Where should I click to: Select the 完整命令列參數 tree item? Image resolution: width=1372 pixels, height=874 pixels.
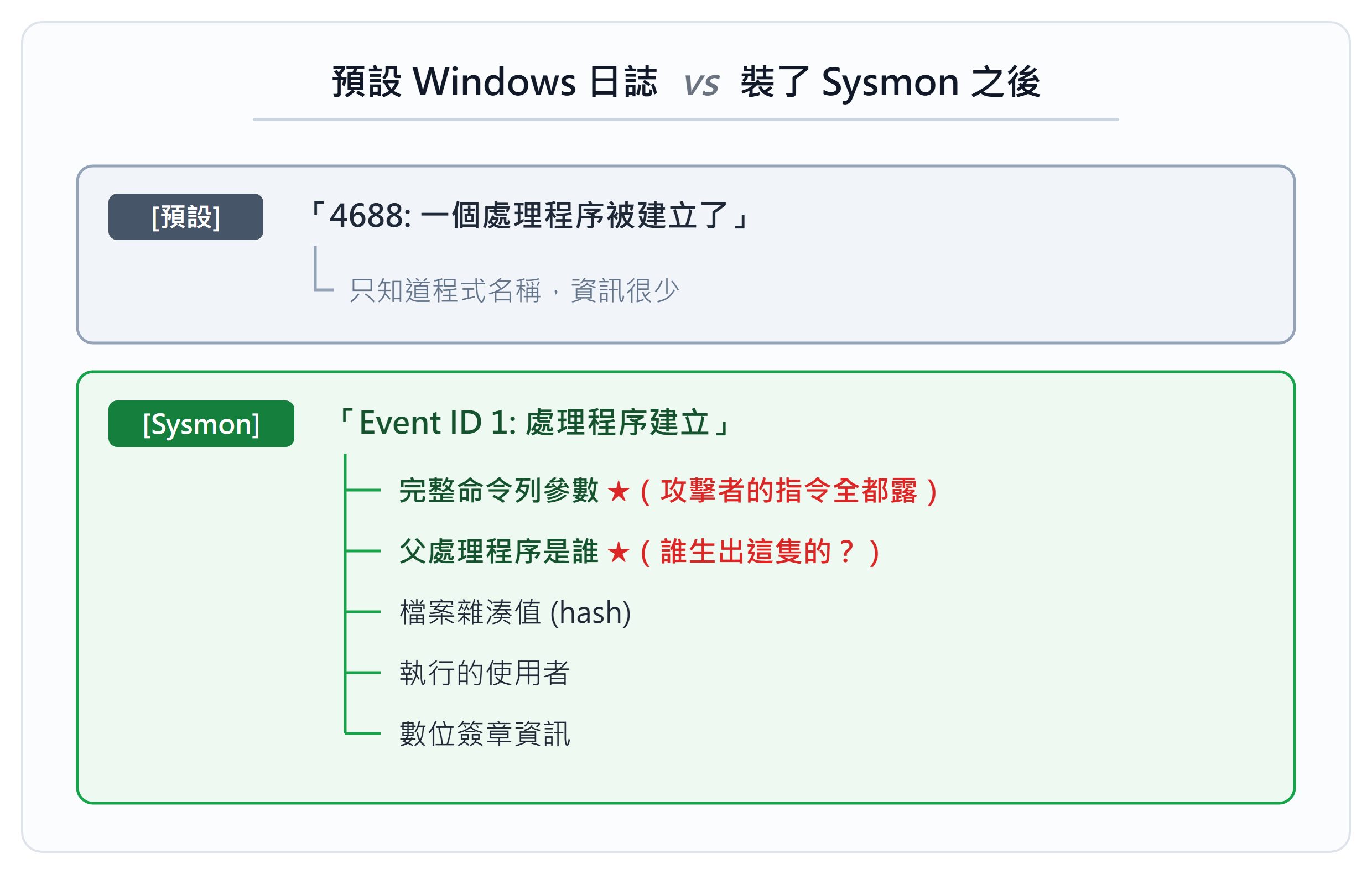(x=499, y=491)
